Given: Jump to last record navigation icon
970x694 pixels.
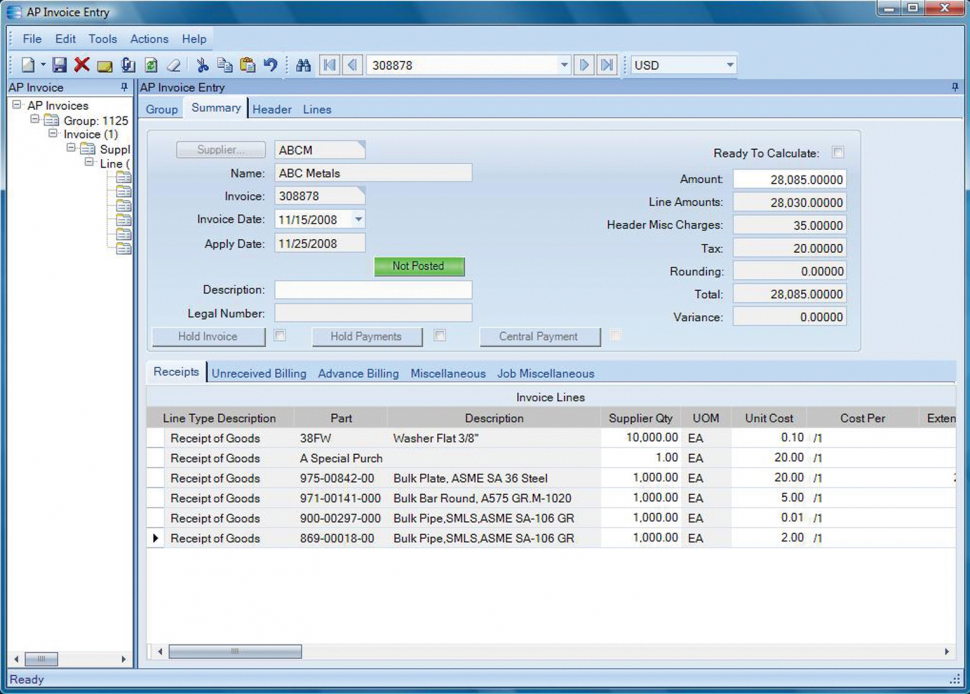Looking at the screenshot, I should click(607, 65).
